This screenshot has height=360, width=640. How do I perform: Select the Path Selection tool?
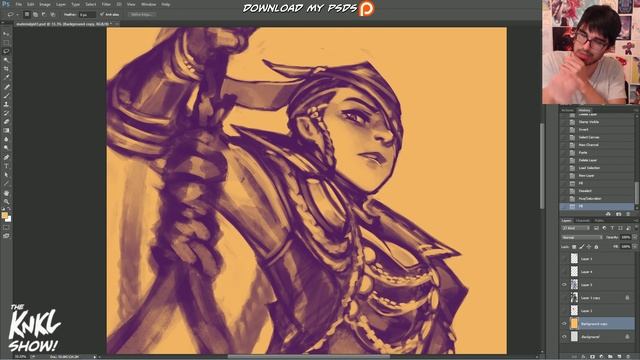(x=6, y=175)
